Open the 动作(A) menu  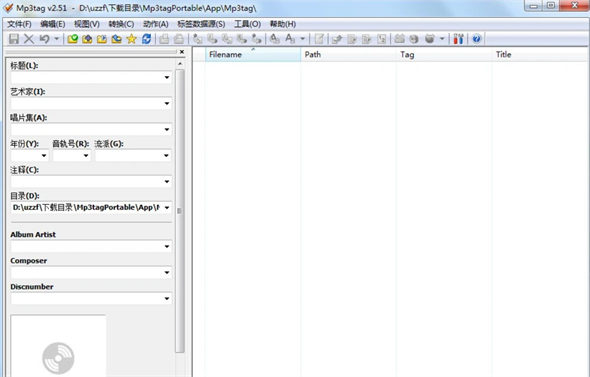click(x=155, y=24)
